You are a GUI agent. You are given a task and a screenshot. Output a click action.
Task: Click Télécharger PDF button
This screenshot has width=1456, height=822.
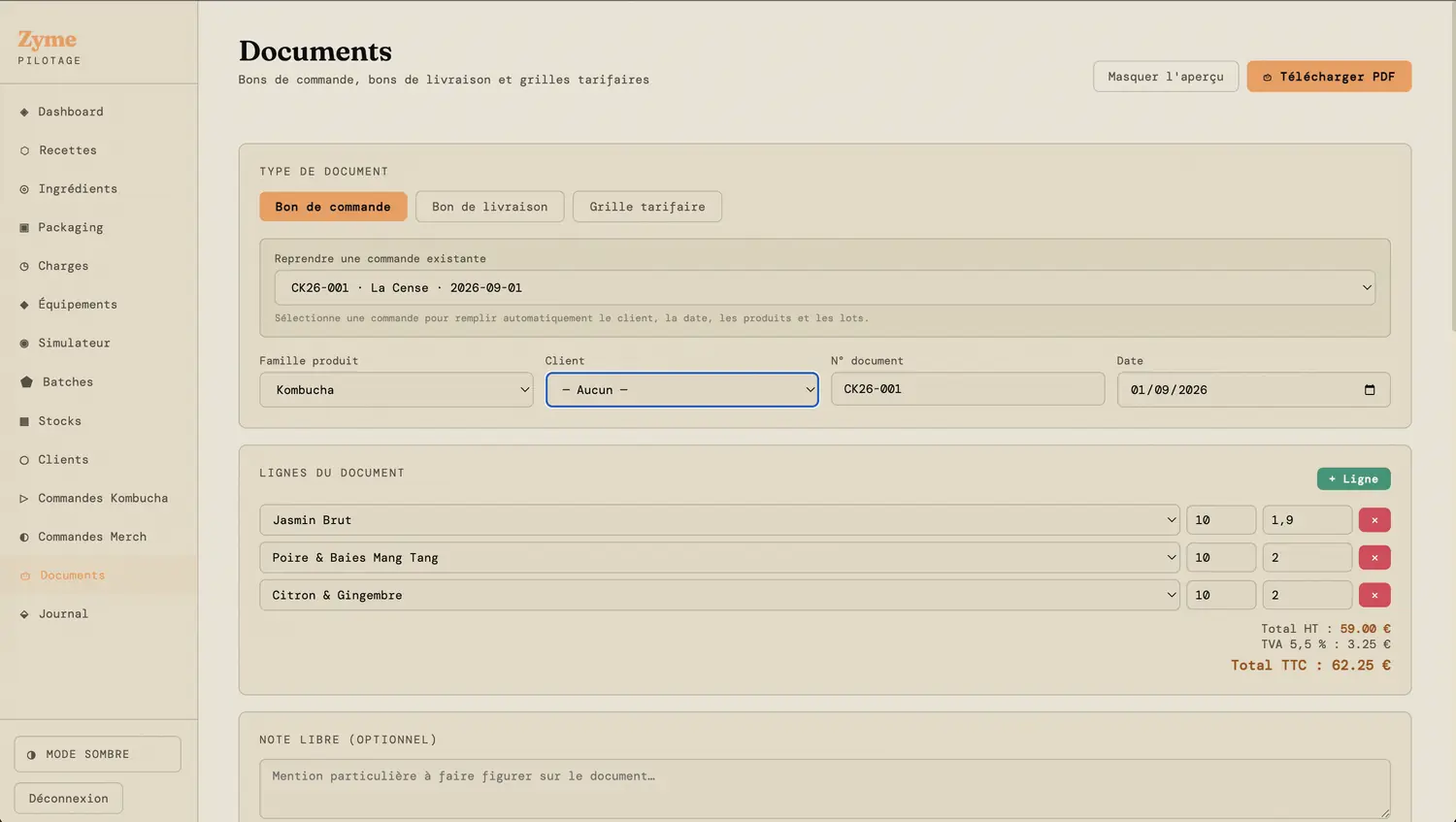[1329, 77]
